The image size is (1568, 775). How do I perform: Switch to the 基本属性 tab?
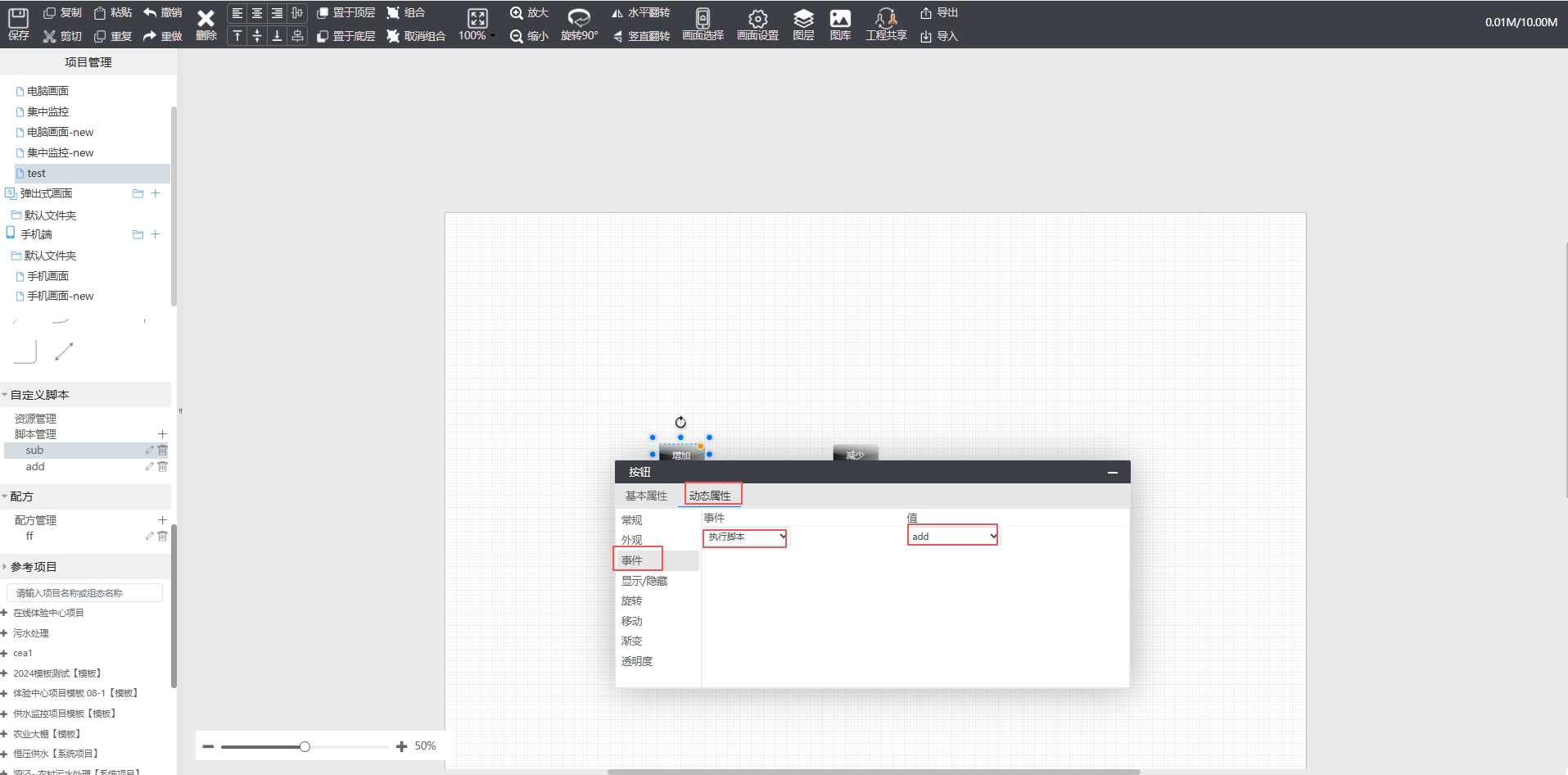[x=646, y=496]
